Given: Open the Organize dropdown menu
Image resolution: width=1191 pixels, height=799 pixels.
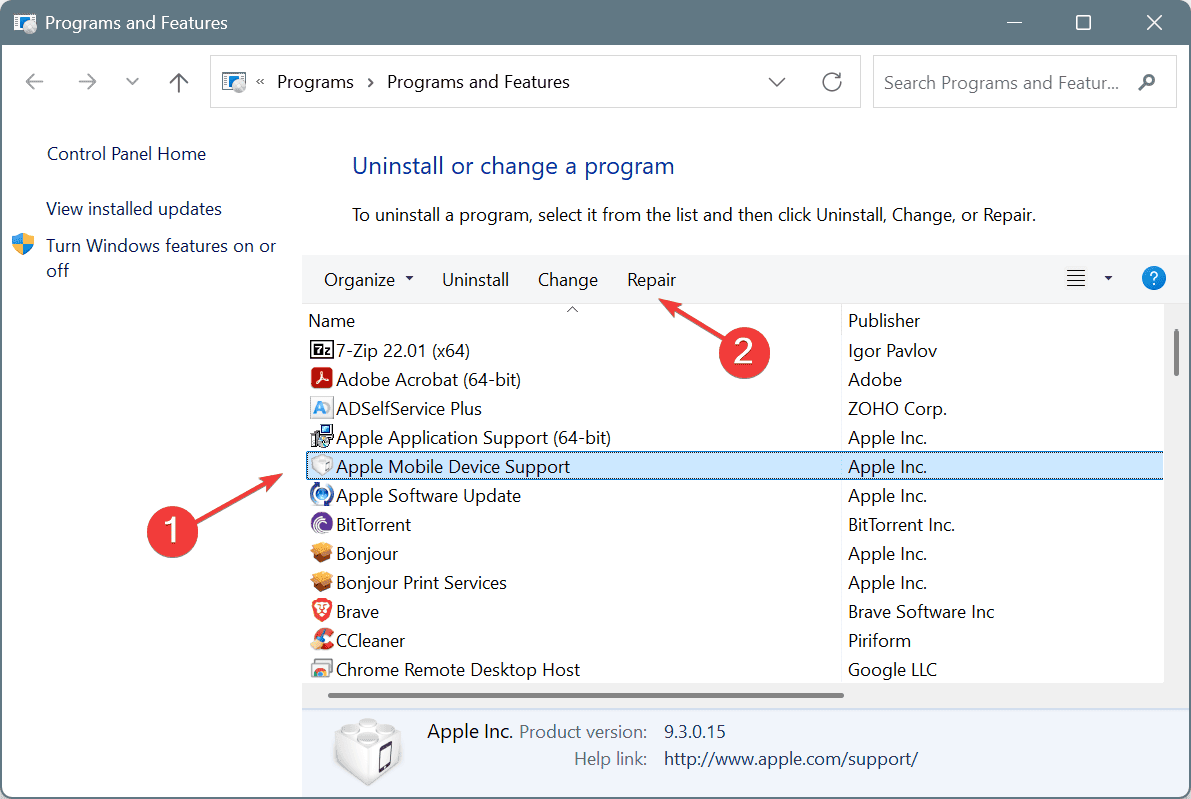Looking at the screenshot, I should point(368,279).
